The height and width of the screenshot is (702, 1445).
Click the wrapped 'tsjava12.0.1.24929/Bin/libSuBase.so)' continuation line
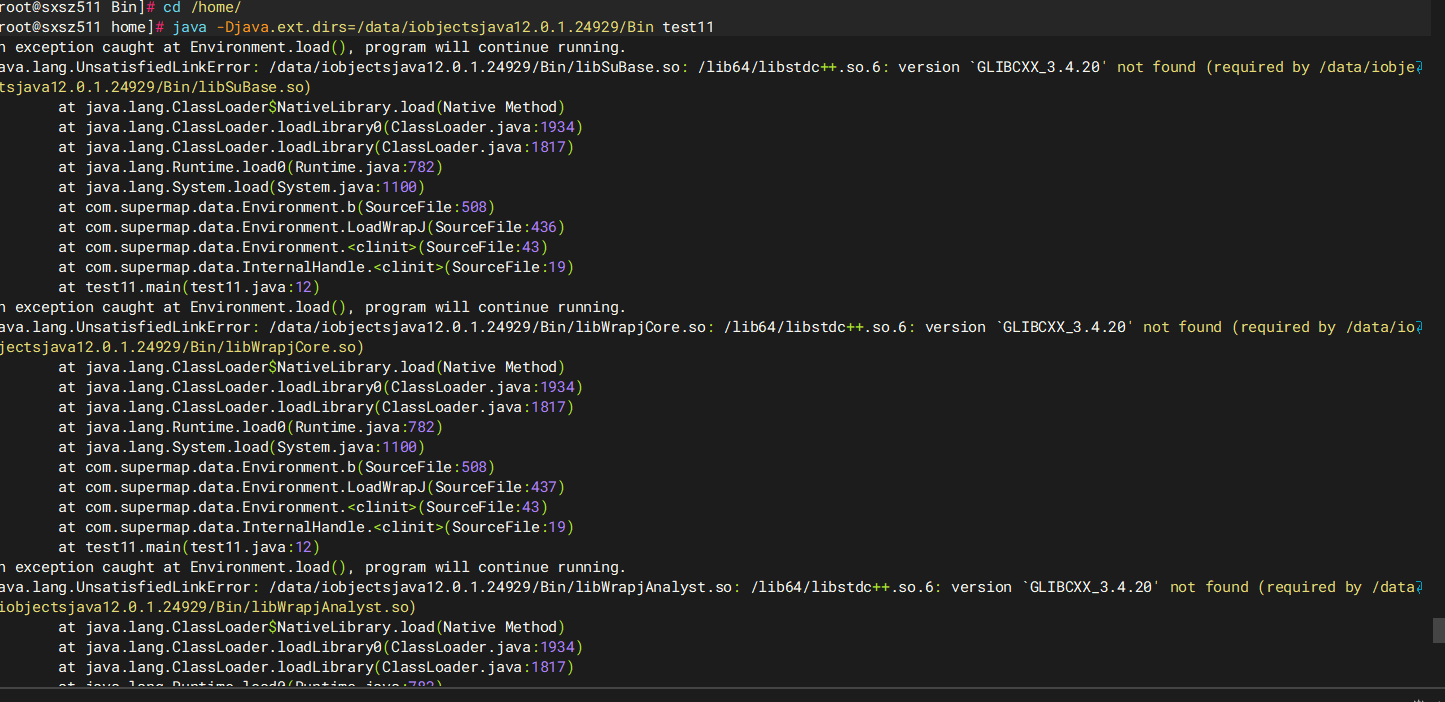(x=155, y=87)
